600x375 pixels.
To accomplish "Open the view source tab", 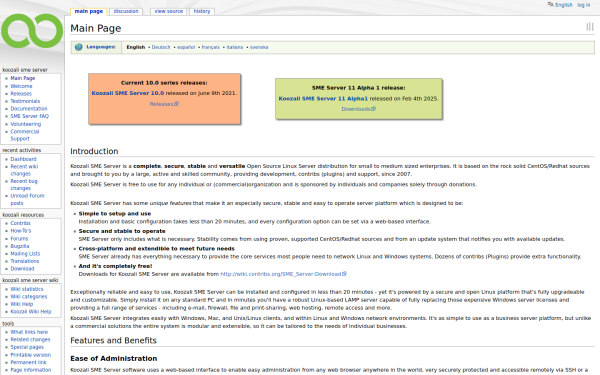I will coord(169,11).
